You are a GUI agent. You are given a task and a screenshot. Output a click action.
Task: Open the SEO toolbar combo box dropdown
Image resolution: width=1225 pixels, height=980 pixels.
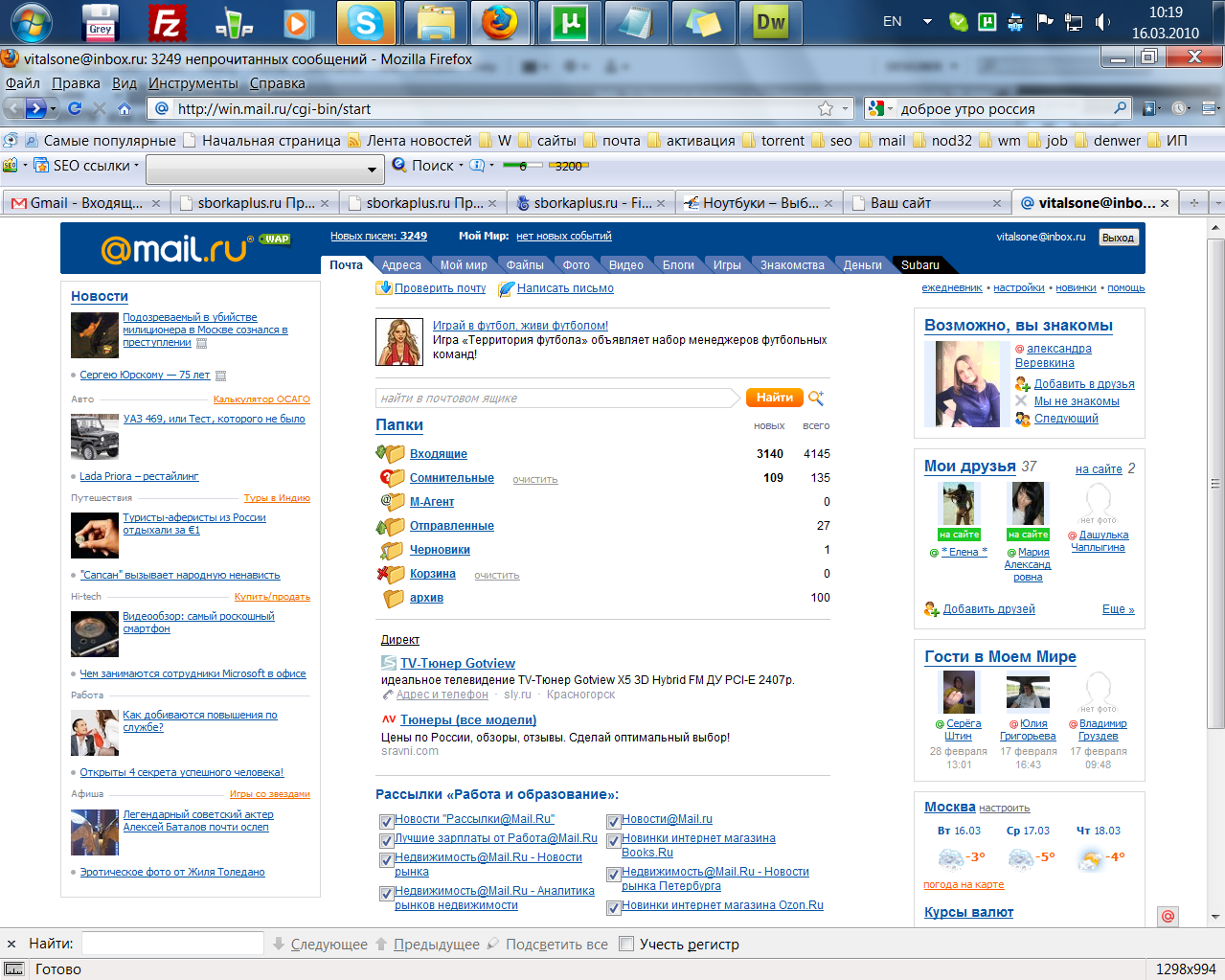[372, 170]
